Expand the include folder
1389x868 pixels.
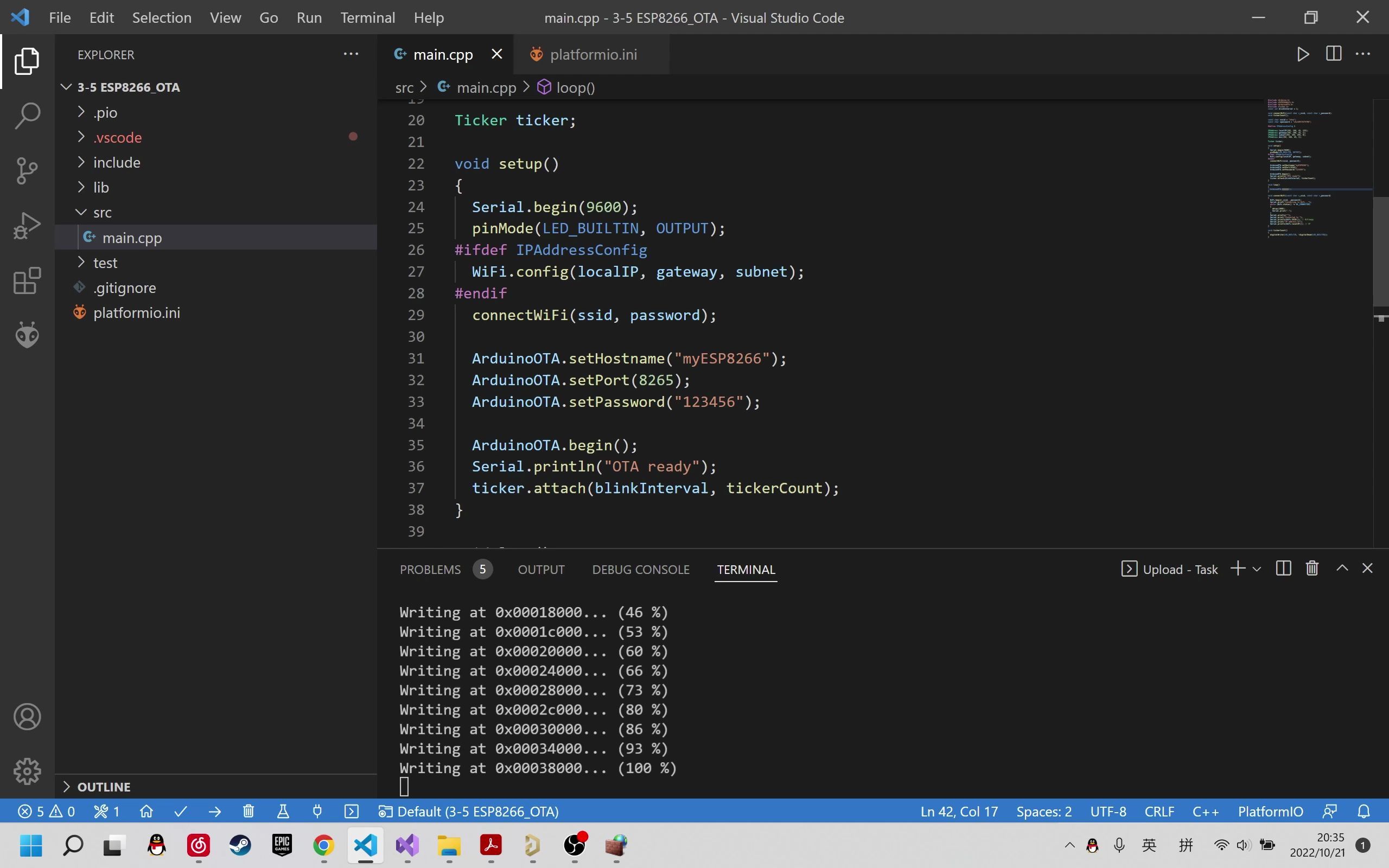pyautogui.click(x=216, y=162)
